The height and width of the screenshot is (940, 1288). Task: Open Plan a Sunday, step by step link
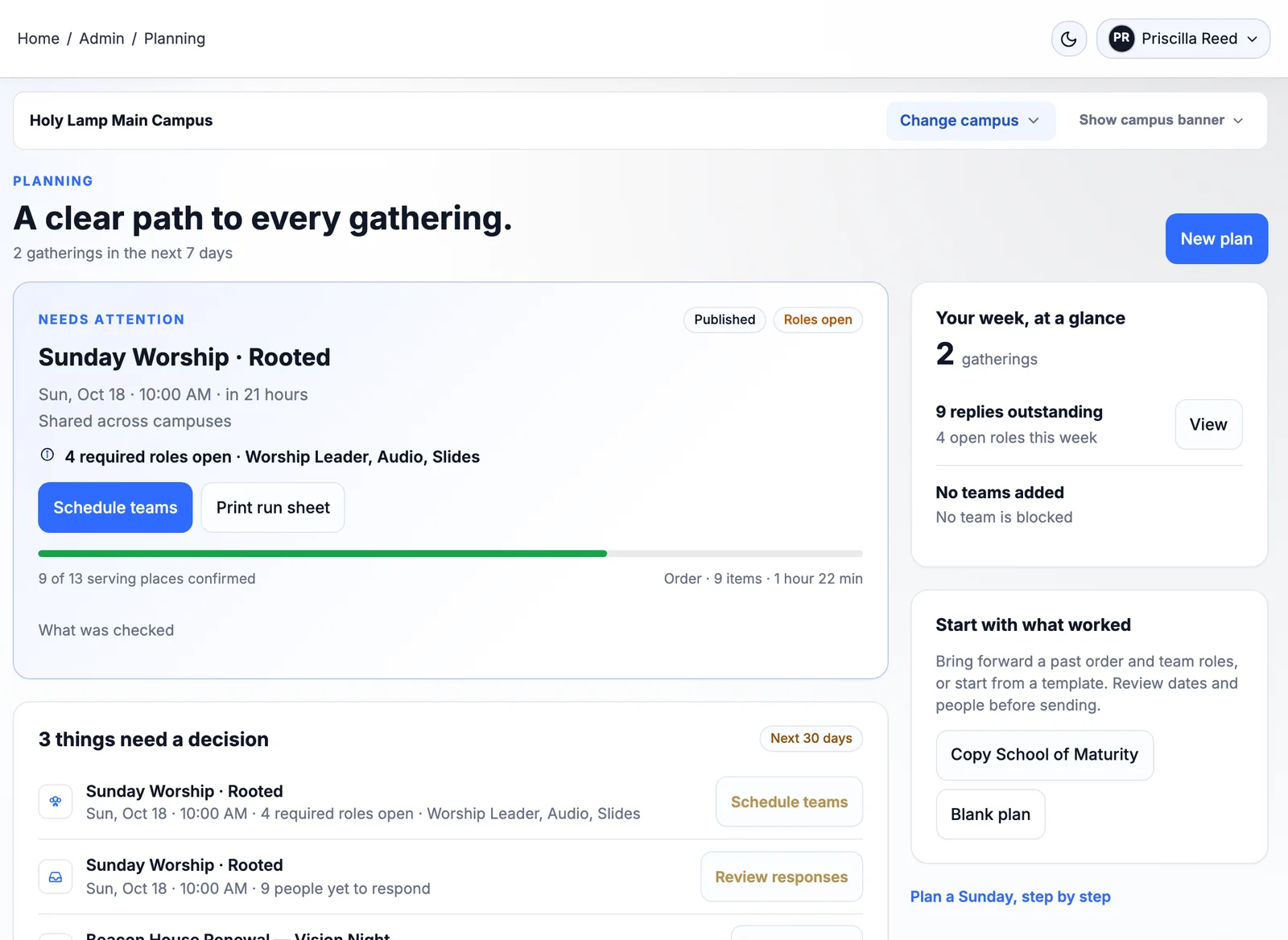(1010, 897)
